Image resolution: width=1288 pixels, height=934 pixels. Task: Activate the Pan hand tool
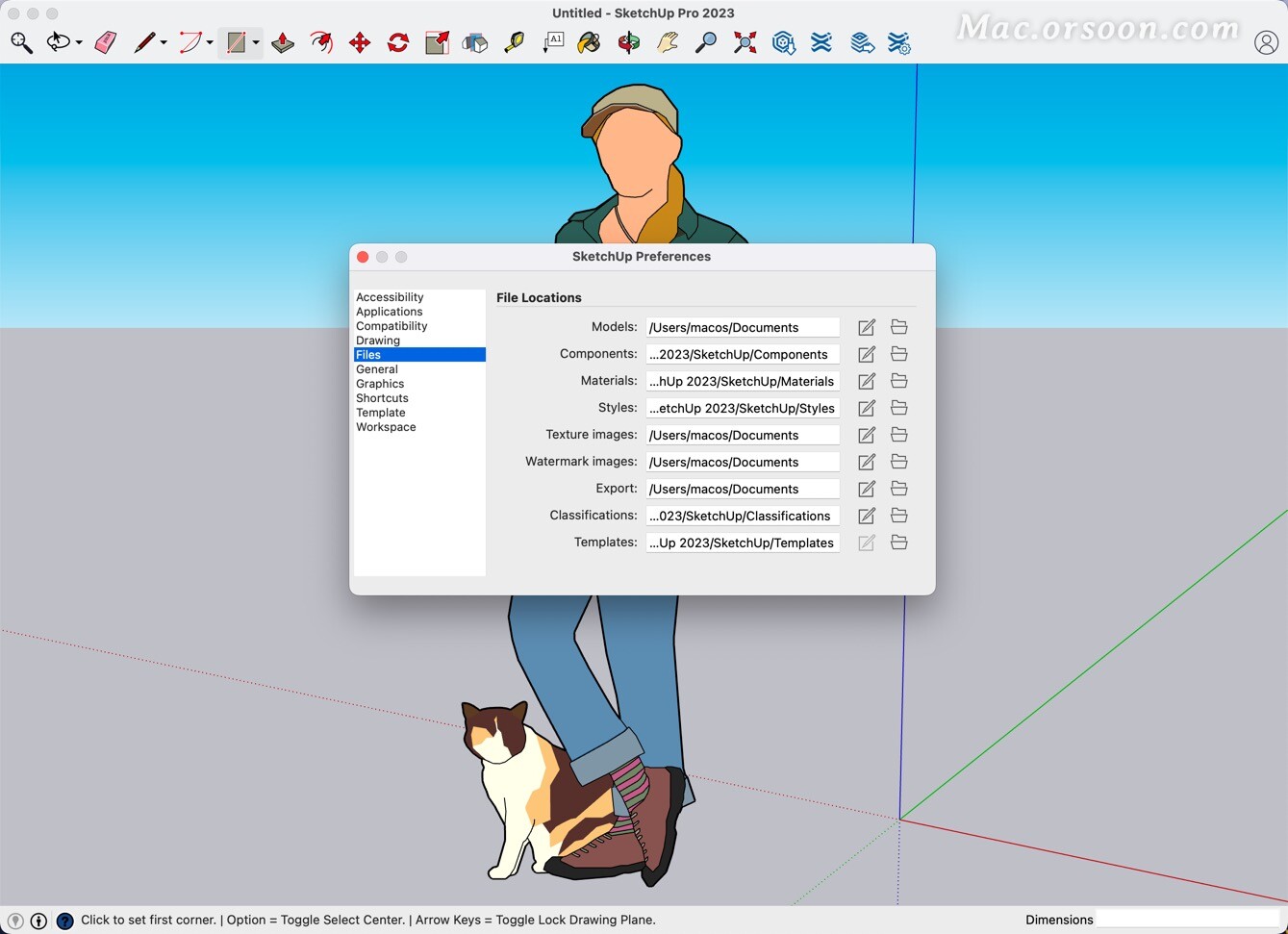(x=668, y=42)
